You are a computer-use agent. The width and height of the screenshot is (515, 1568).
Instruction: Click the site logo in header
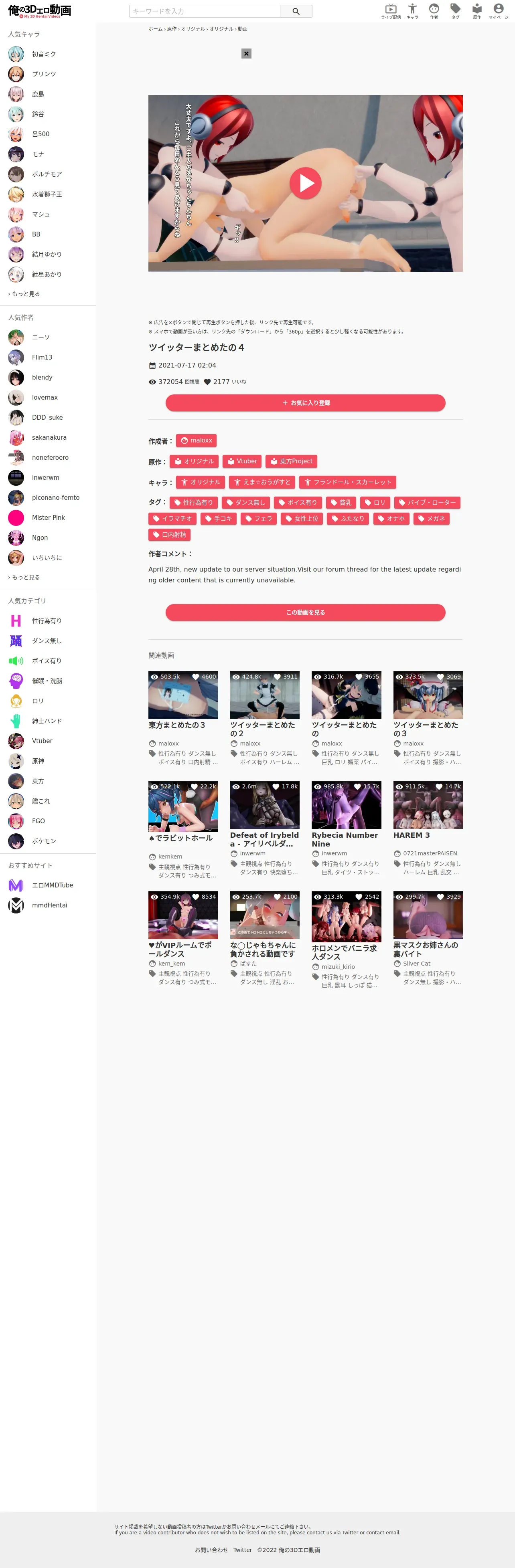coord(40,11)
